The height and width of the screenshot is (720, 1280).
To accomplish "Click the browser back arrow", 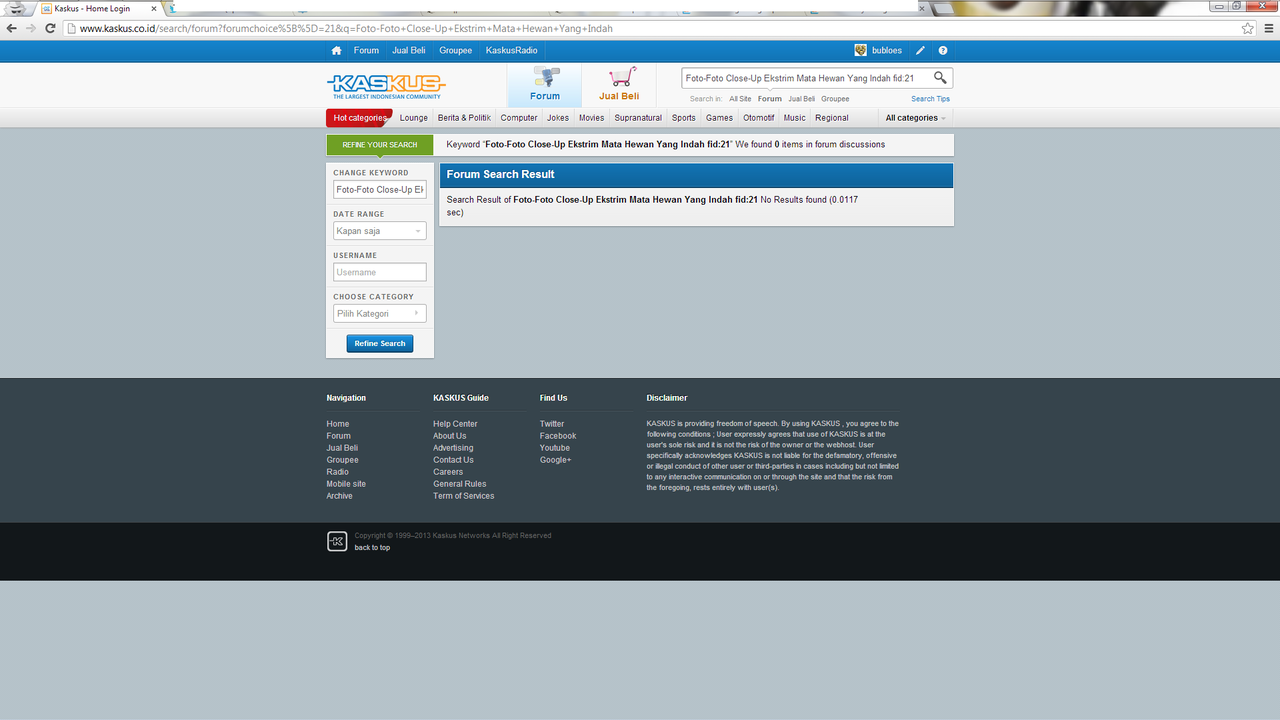I will click(x=12, y=28).
